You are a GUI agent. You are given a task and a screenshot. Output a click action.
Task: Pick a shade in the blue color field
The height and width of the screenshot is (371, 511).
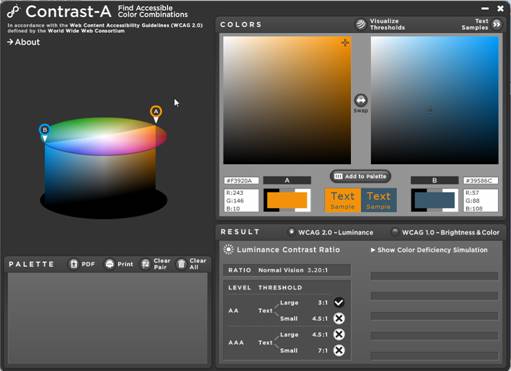pyautogui.click(x=435, y=100)
